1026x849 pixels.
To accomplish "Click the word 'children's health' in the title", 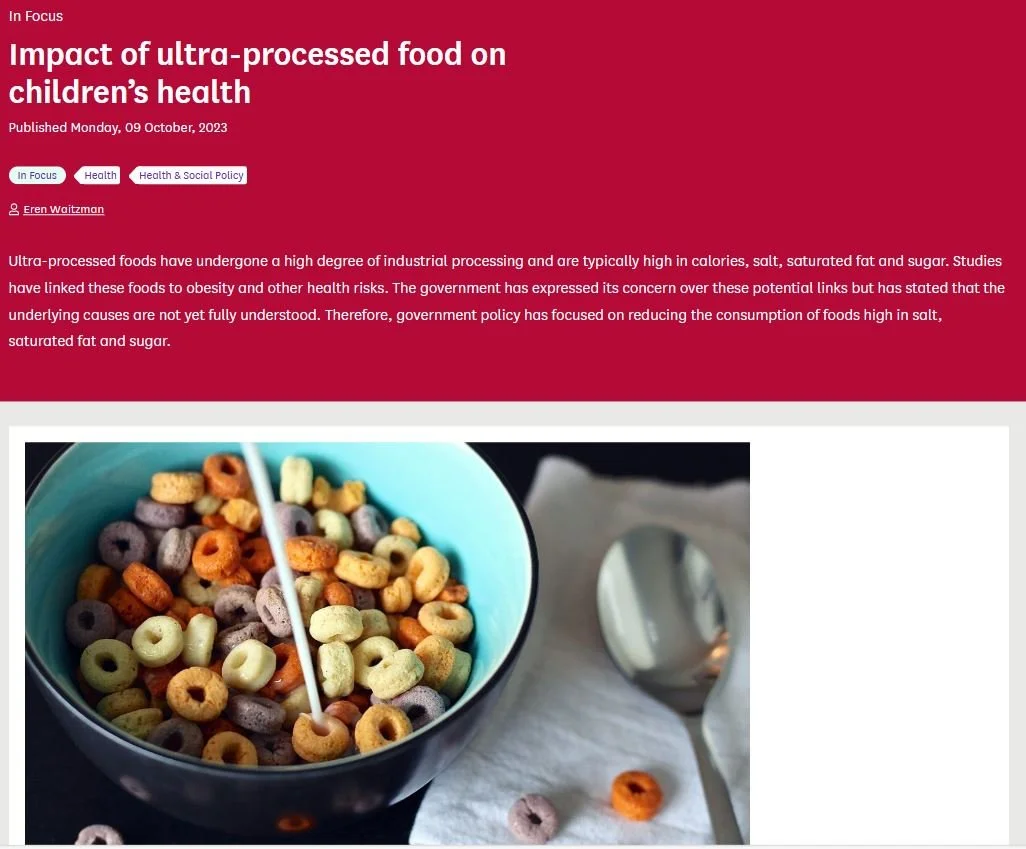I will pyautogui.click(x=130, y=92).
